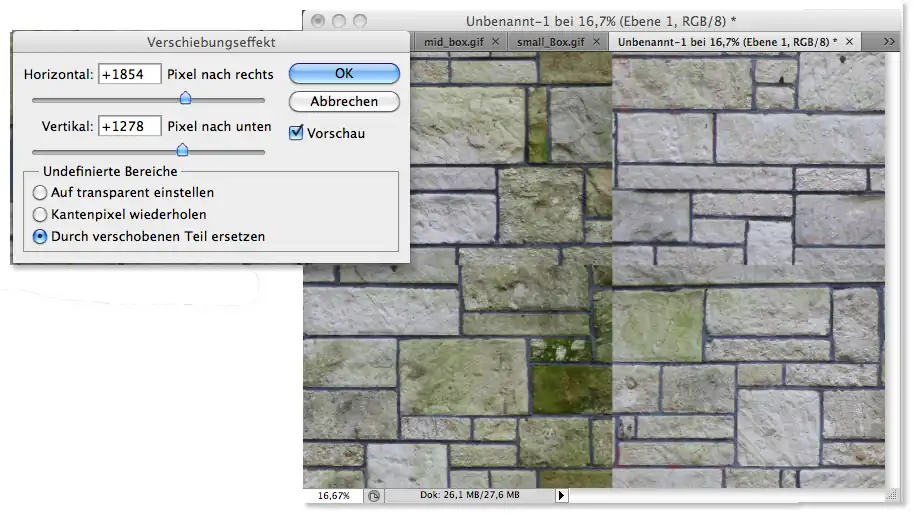This screenshot has height=519, width=914.
Task: Select 'Durch verschobenen Teil ersetzen' option
Action: pos(40,237)
